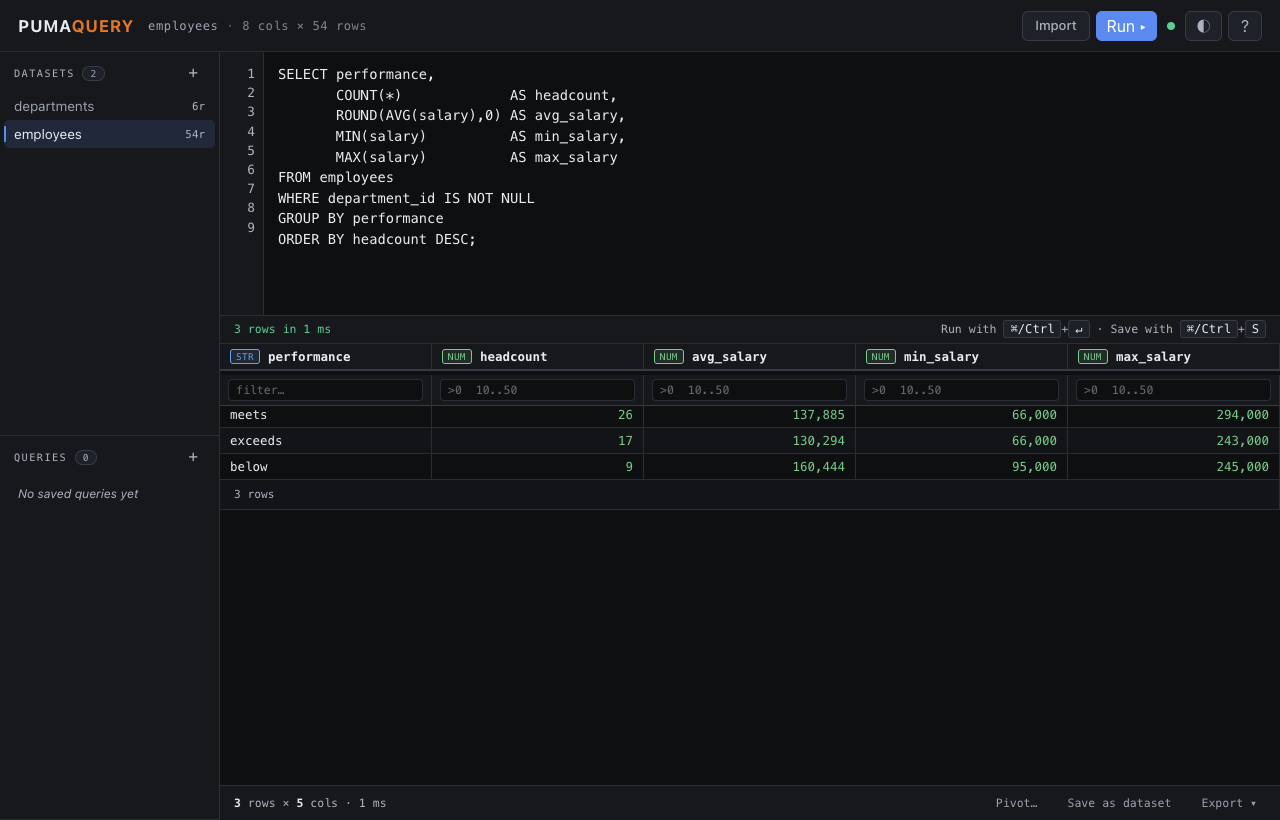Select the 'meets' cell
The height and width of the screenshot is (820, 1280).
(x=325, y=415)
